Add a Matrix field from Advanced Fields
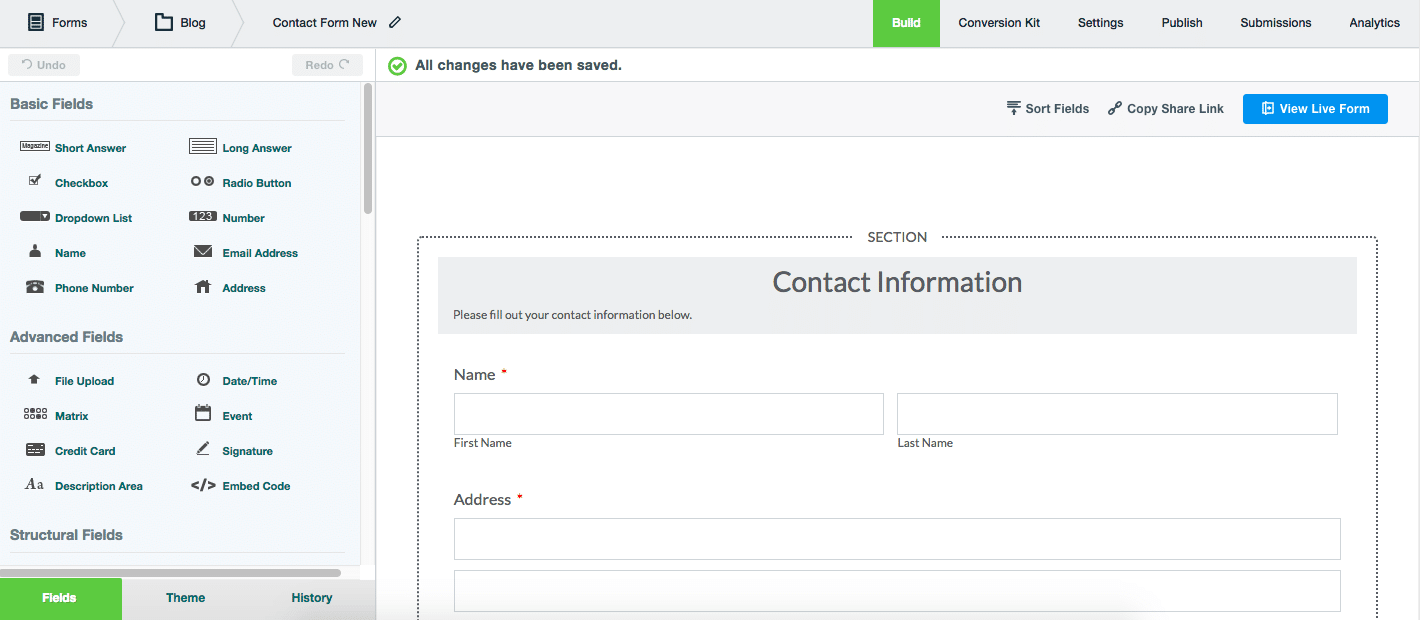Viewport: 1420px width, 620px height. pos(71,415)
